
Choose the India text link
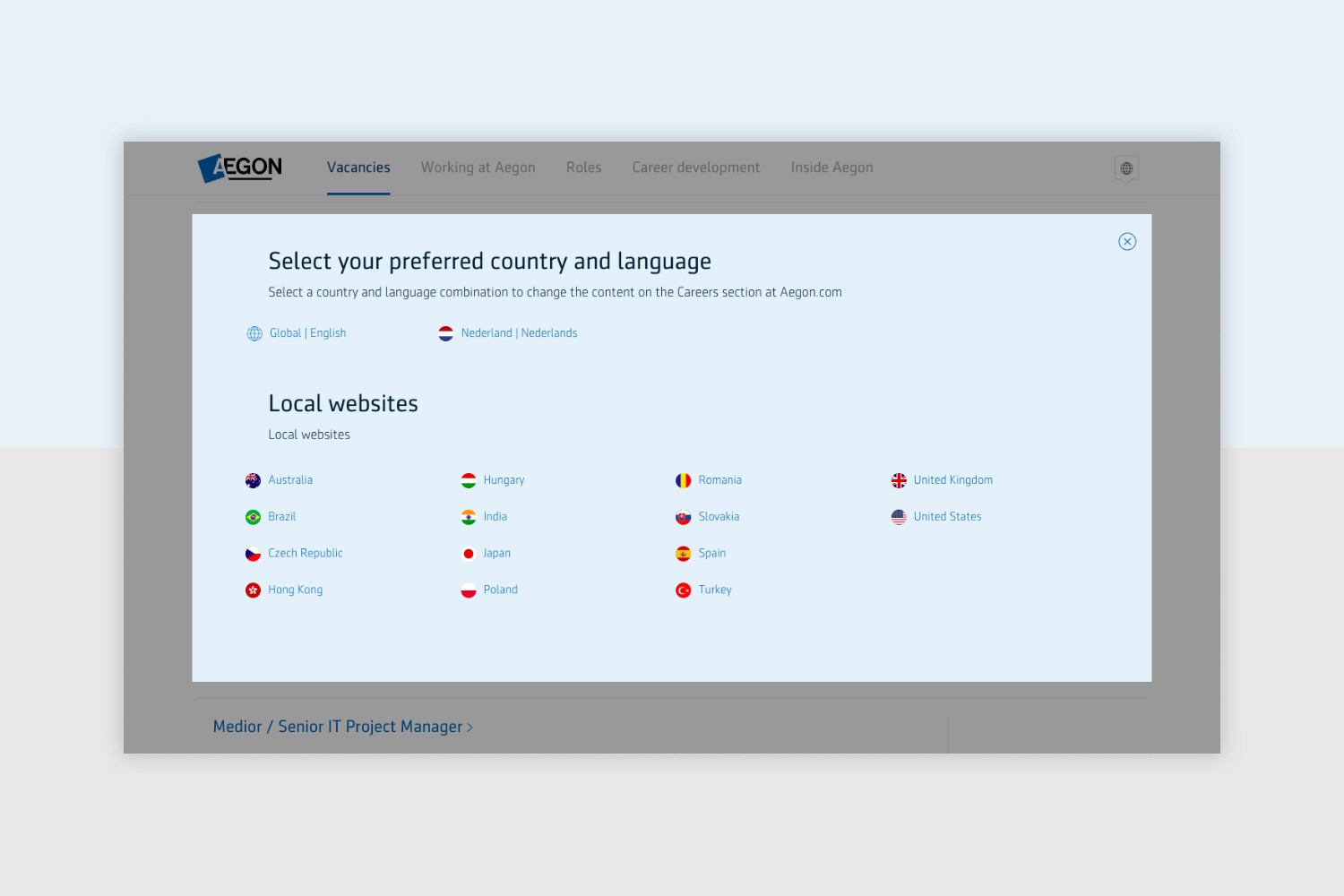(x=495, y=517)
